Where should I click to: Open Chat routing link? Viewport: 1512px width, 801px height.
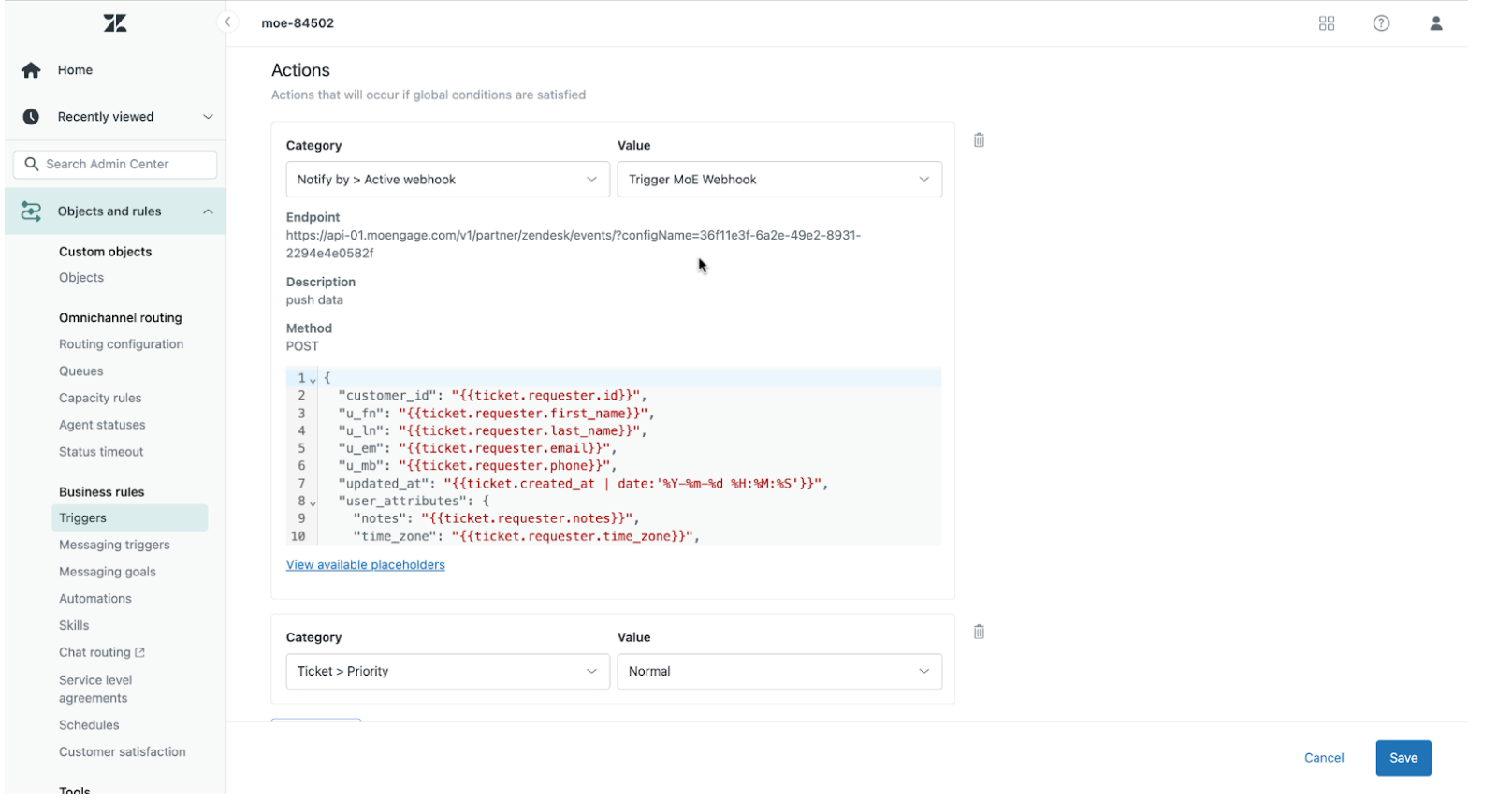click(x=94, y=653)
